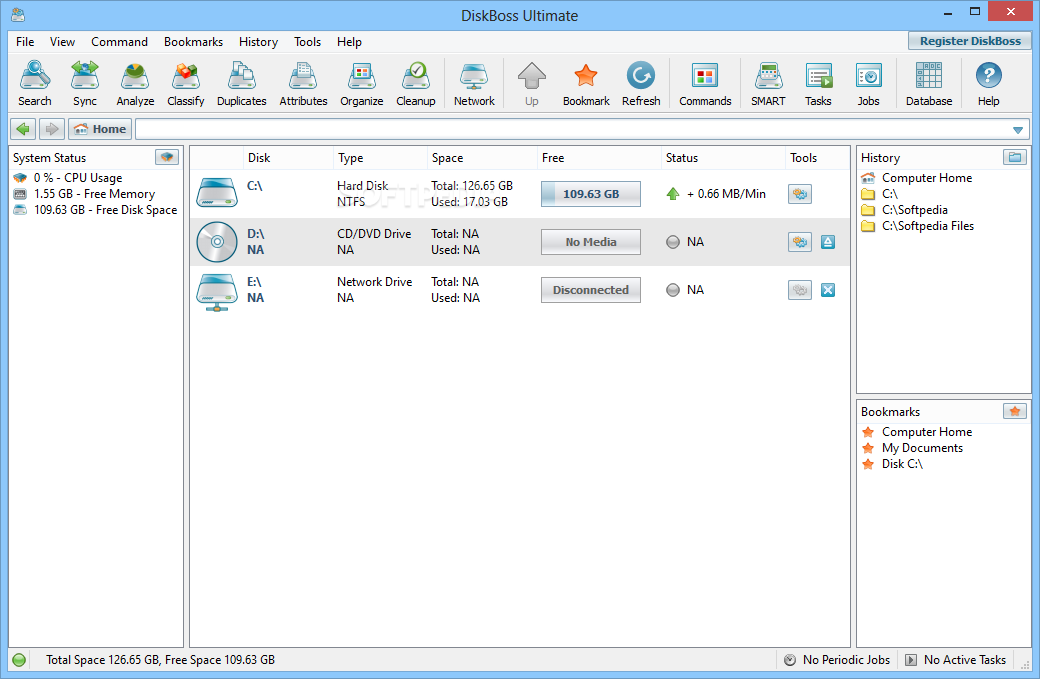Screen dimensions: 1040x679
Task: Click the System Status panel icon
Action: tap(167, 157)
